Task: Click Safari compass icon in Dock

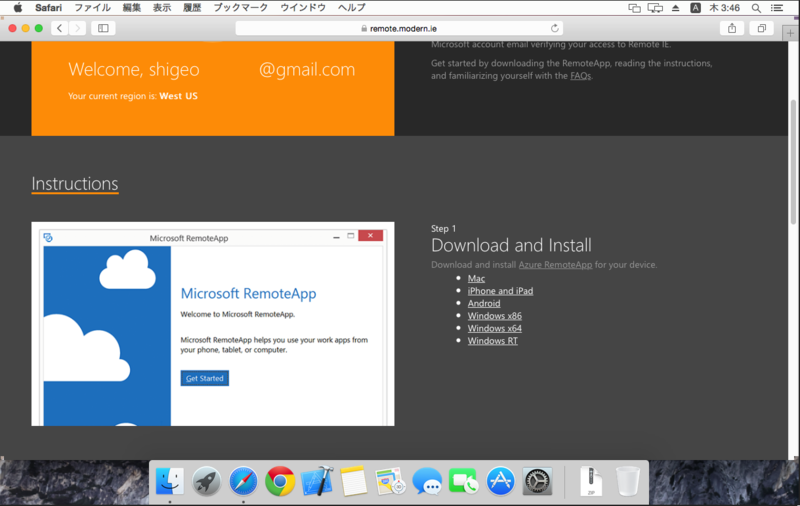Action: coord(243,480)
